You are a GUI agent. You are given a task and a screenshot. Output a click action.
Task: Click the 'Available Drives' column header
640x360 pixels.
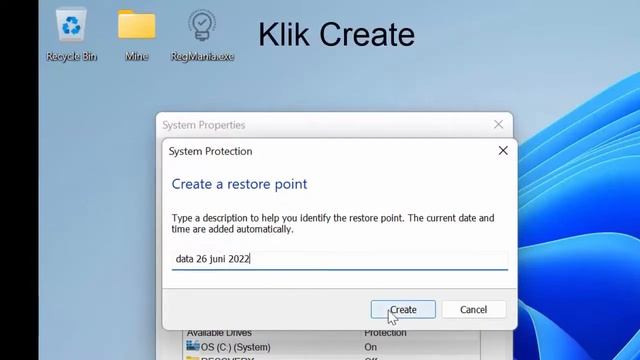[219, 333]
